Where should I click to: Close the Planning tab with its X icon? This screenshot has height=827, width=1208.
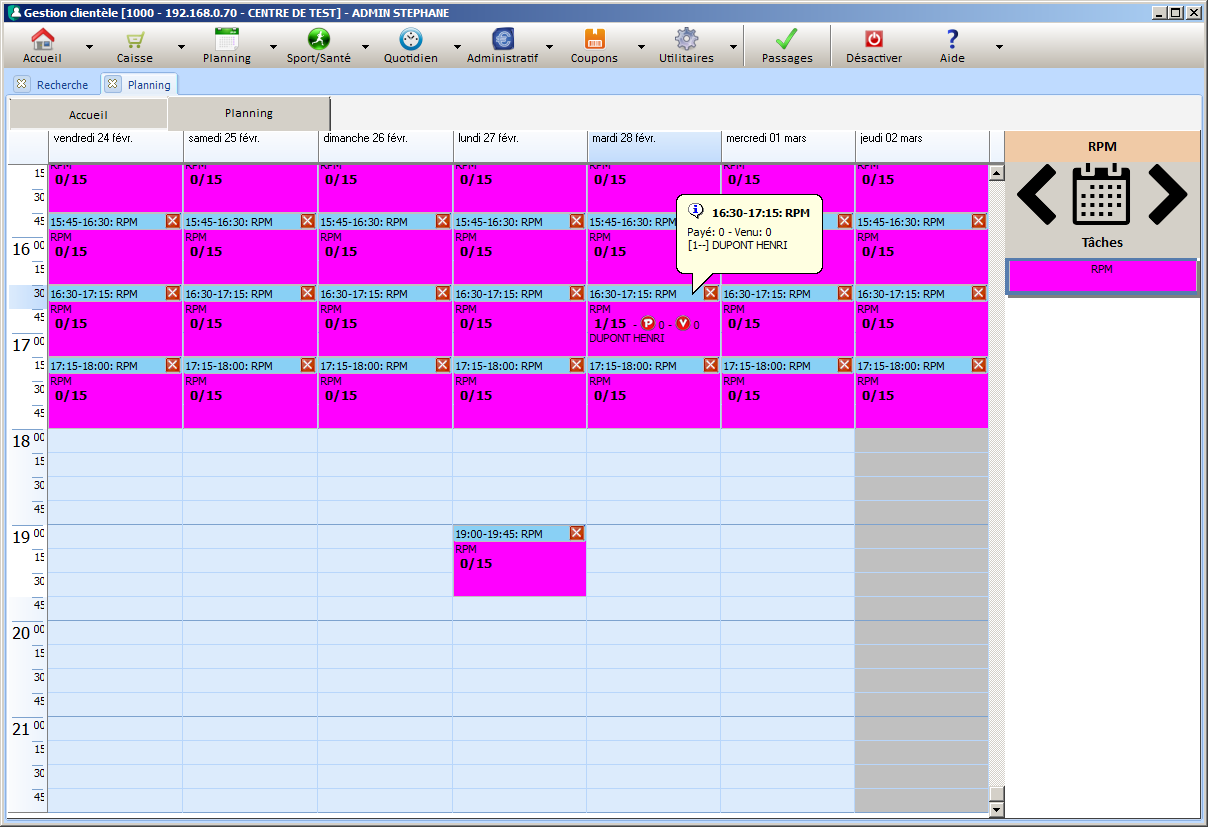click(x=113, y=84)
